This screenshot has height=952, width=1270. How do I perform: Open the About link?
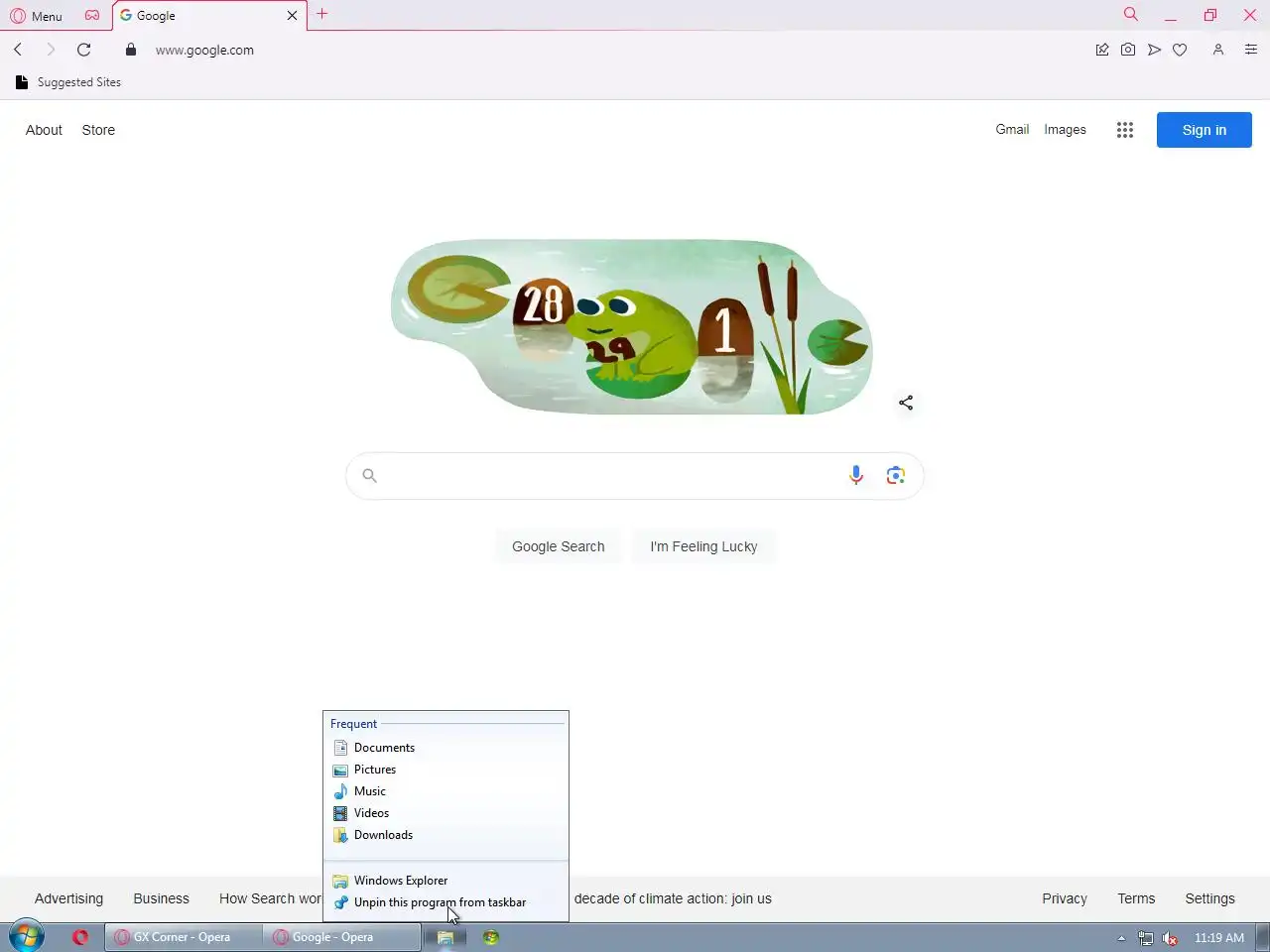point(44,130)
